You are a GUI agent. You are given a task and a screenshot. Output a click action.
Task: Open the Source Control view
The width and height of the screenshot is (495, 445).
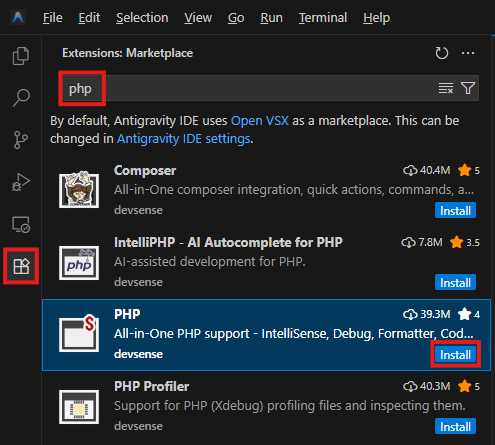coord(21,140)
